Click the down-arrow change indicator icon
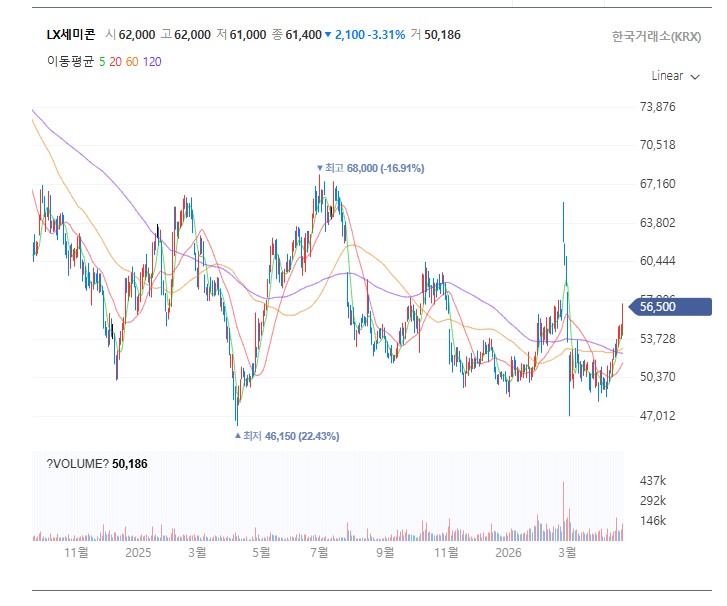The height and width of the screenshot is (606, 727). [x=328, y=35]
